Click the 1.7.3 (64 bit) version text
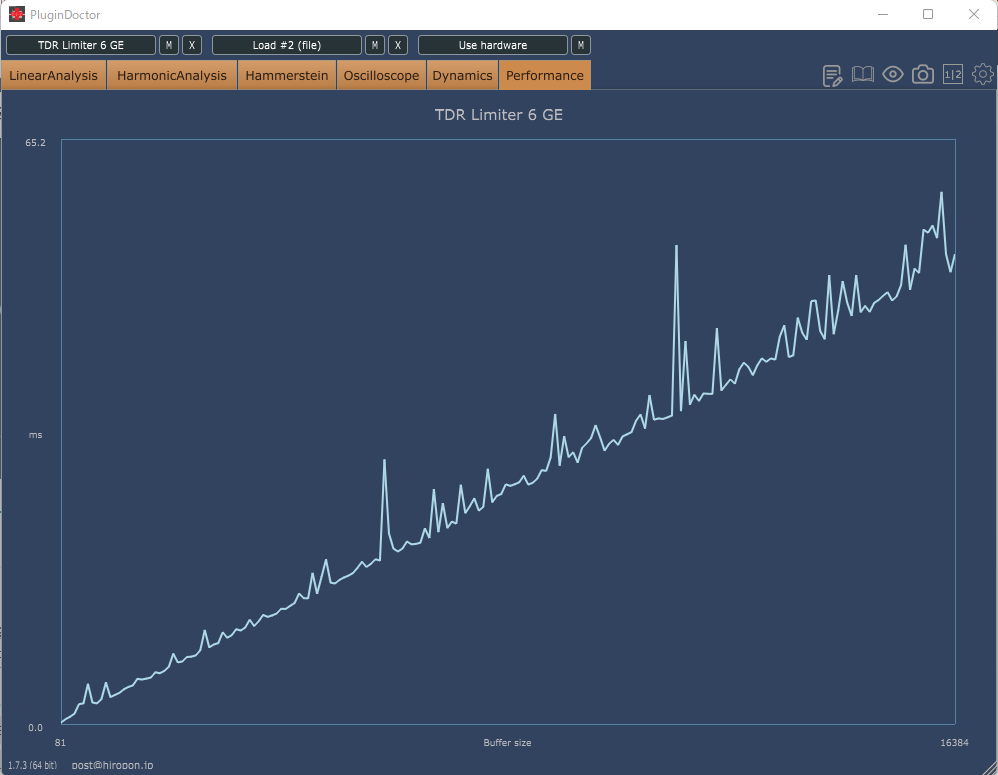Screen dimensions: 998x775 pyautogui.click(x=32, y=765)
